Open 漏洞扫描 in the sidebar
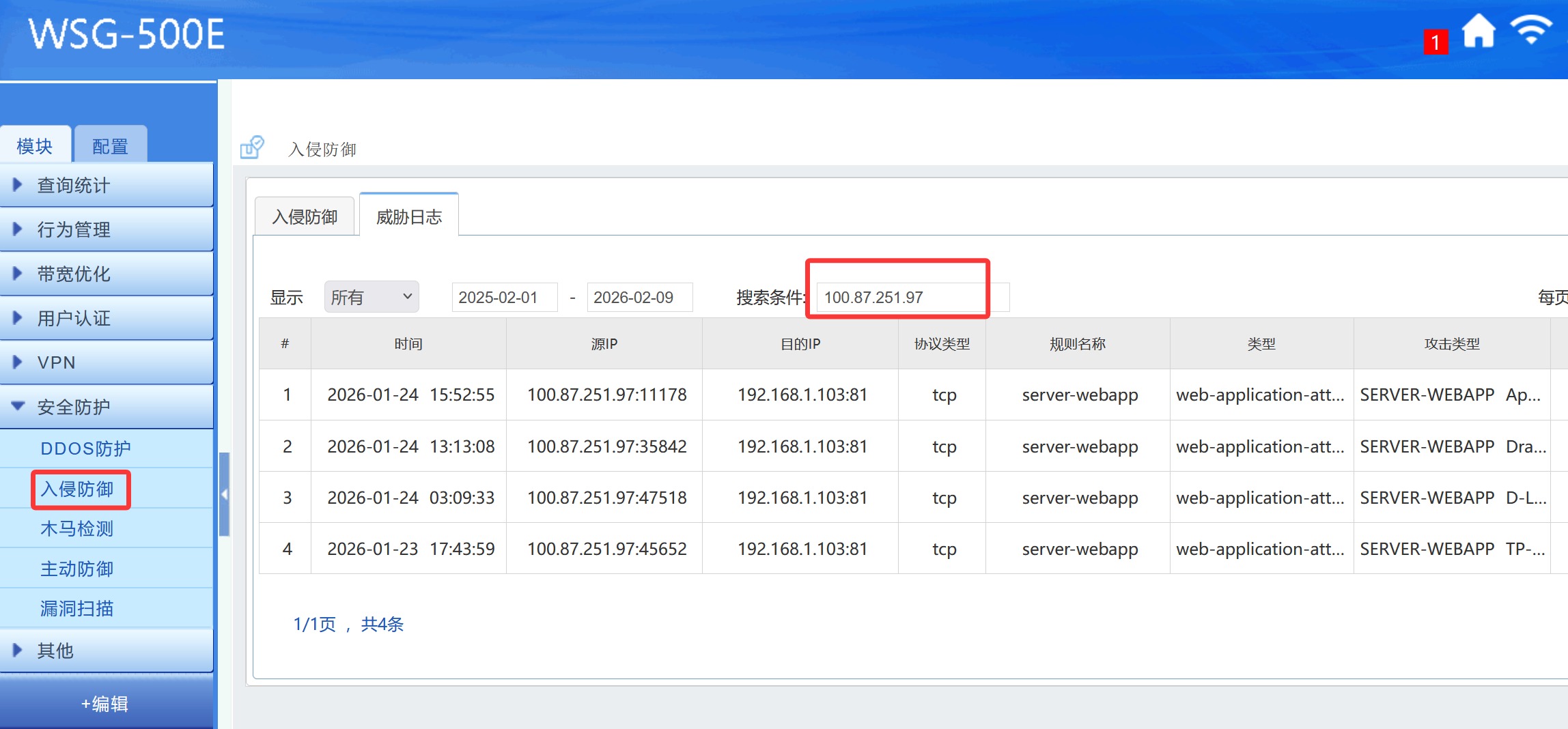This screenshot has width=1568, height=729. coord(76,608)
